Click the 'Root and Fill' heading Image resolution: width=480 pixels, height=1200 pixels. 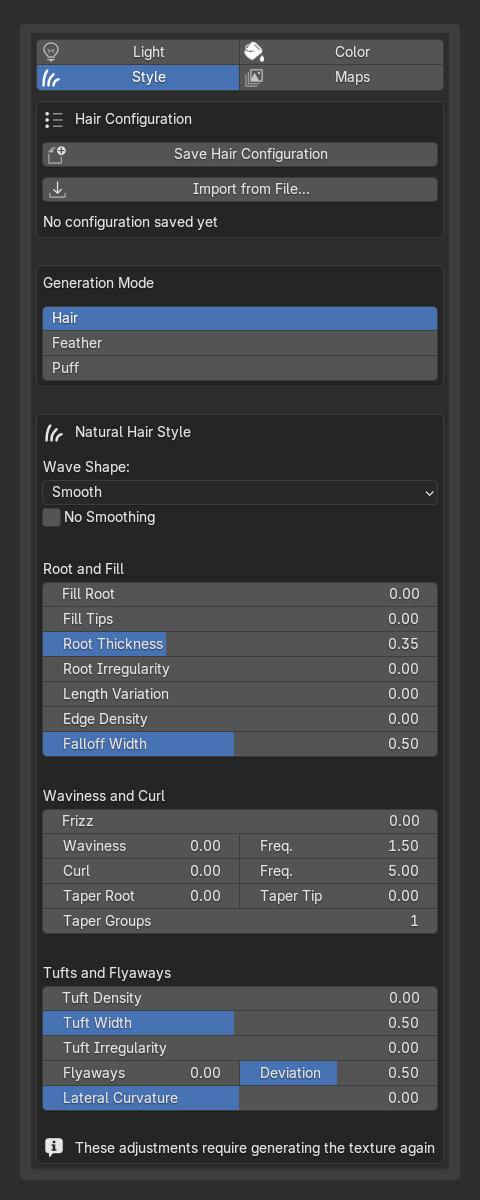pyautogui.click(x=83, y=569)
